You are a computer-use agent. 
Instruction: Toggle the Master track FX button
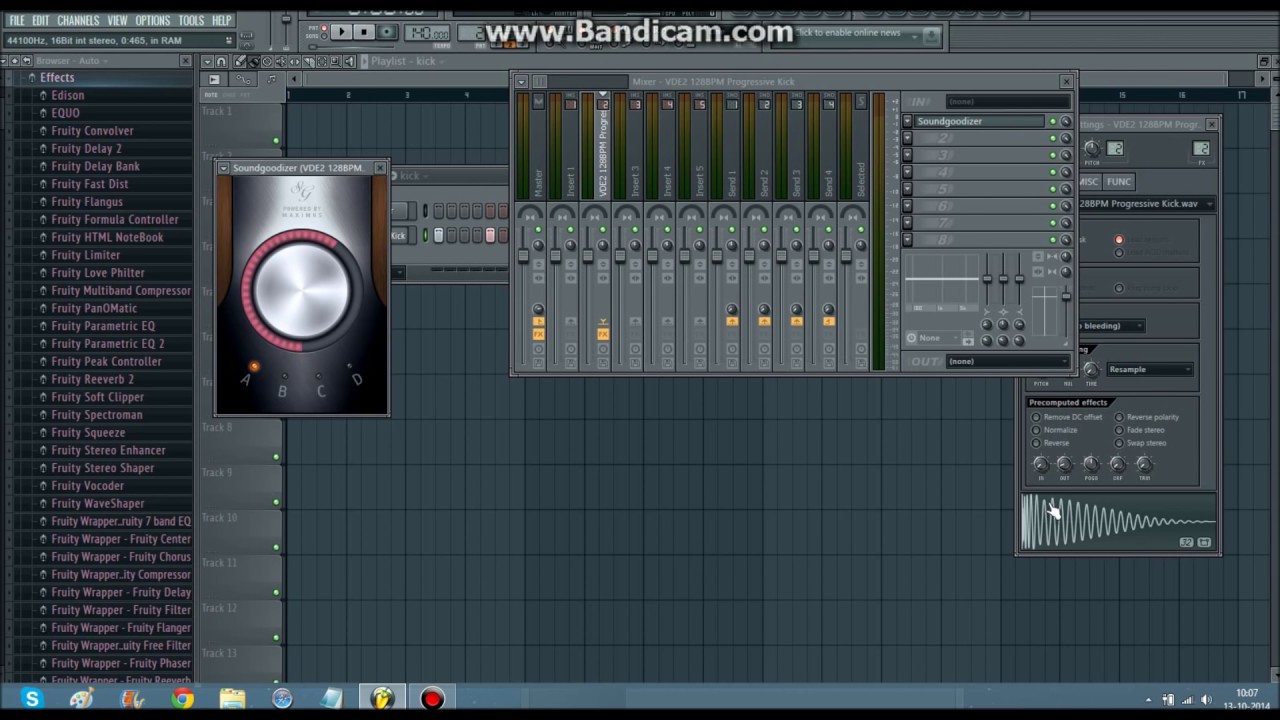pyautogui.click(x=538, y=335)
